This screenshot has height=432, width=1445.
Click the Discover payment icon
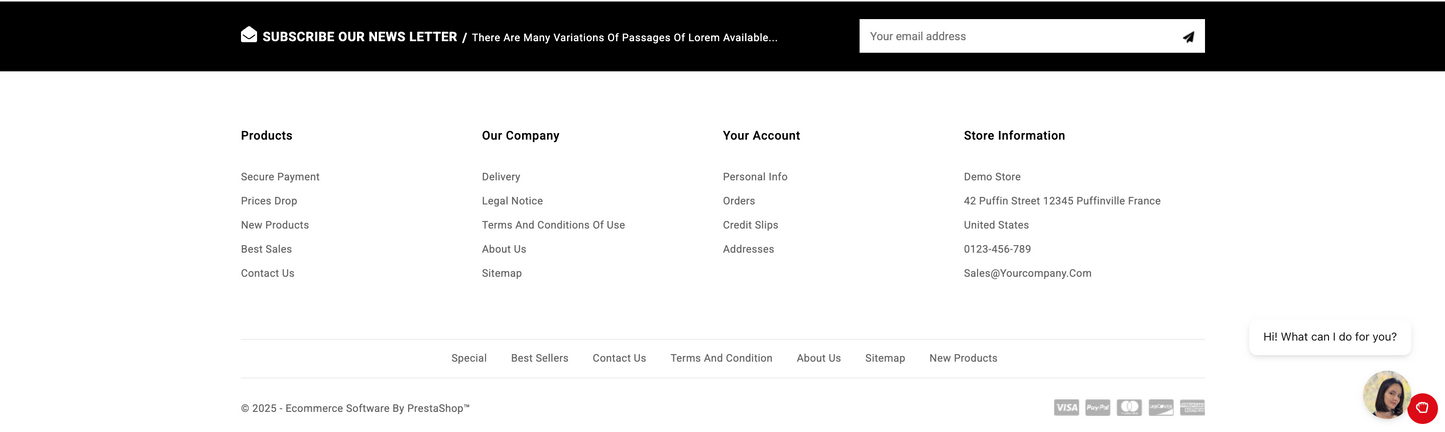tap(1161, 408)
